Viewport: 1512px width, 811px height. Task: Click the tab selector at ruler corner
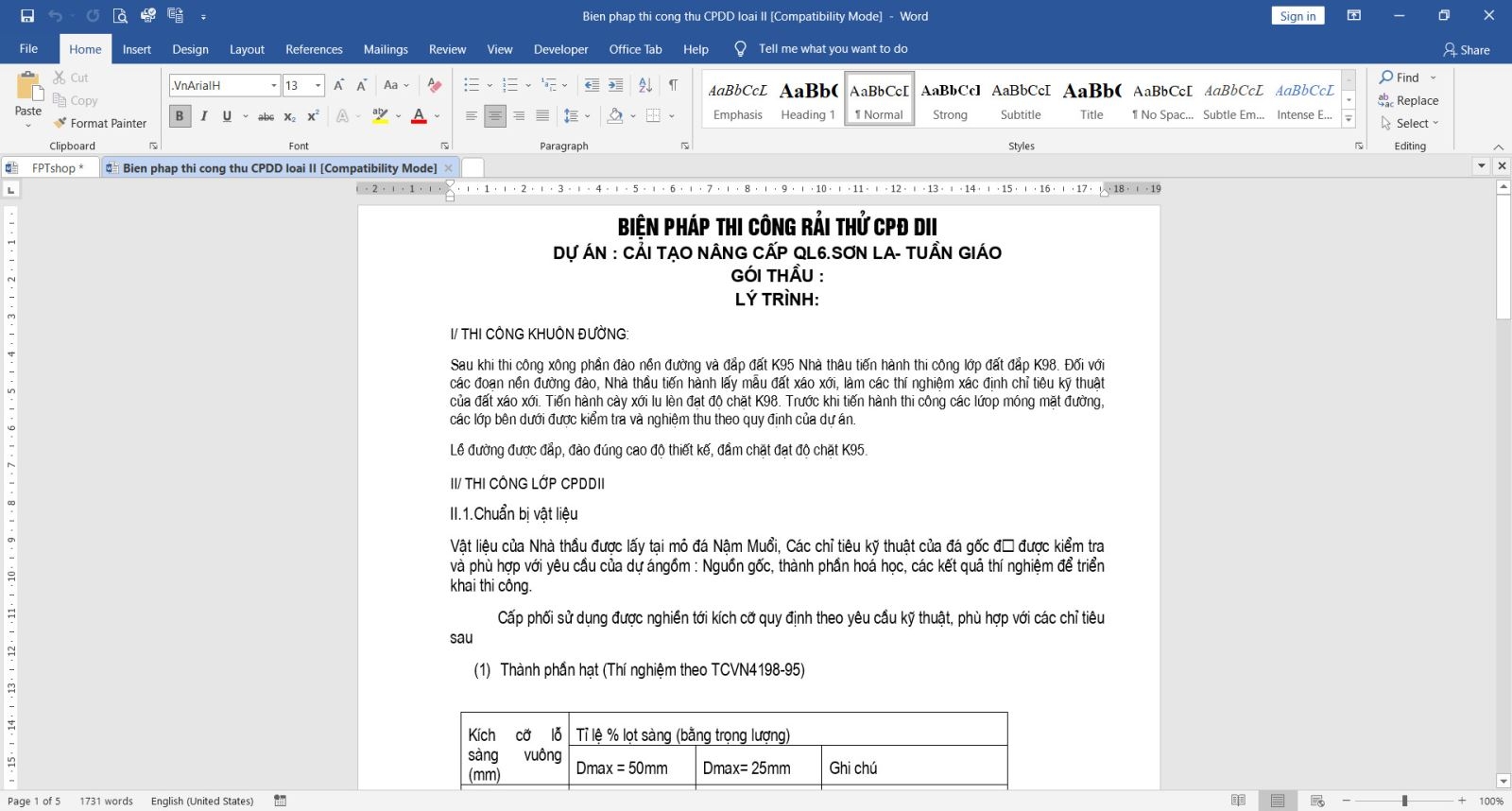10,189
